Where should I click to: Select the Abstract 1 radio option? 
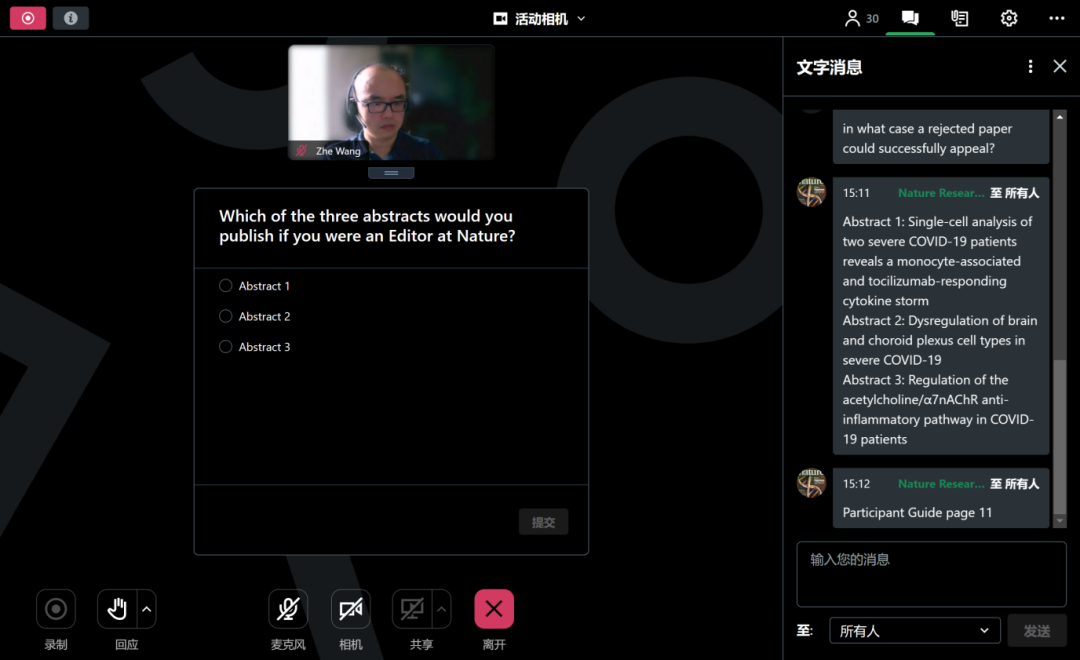[x=225, y=285]
